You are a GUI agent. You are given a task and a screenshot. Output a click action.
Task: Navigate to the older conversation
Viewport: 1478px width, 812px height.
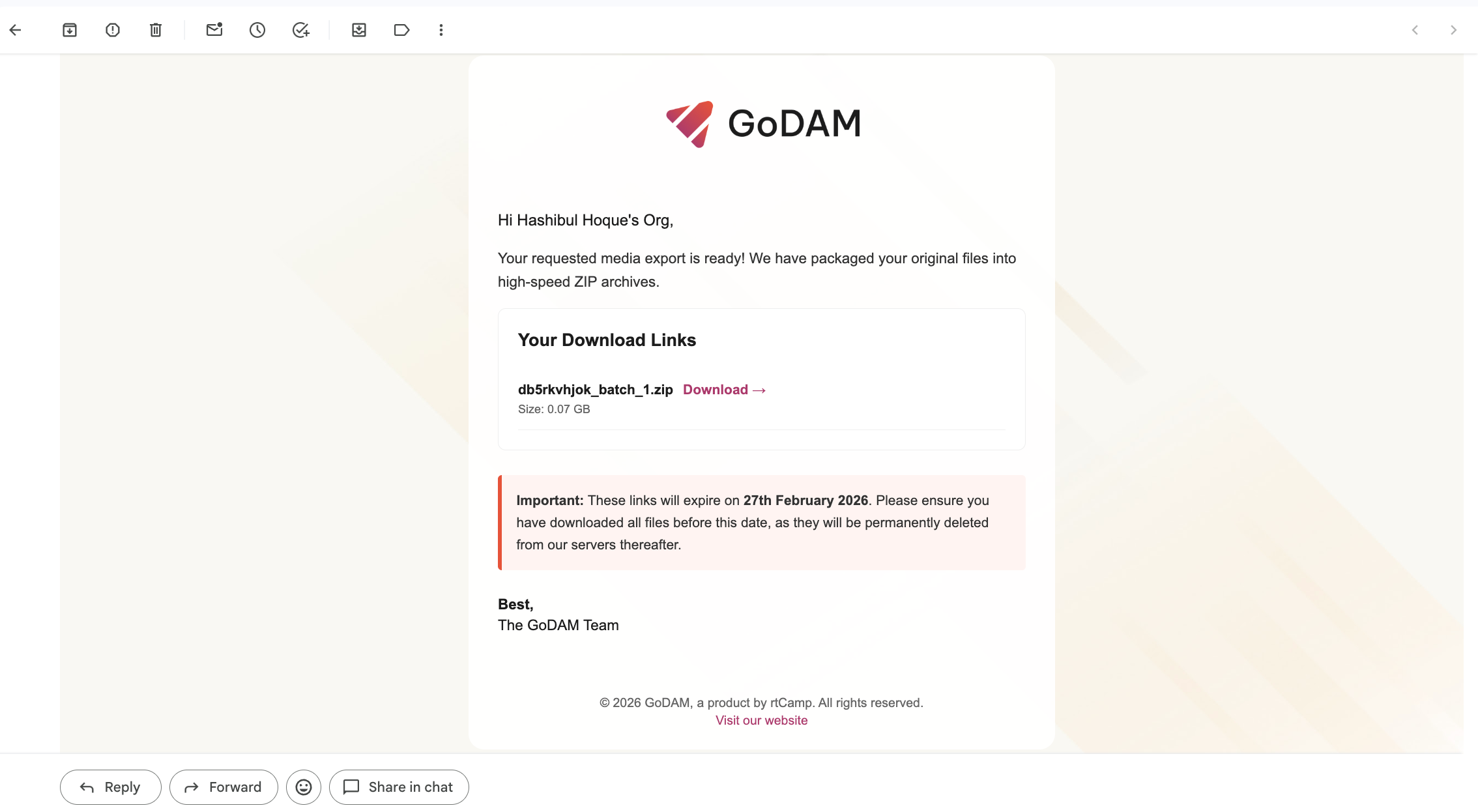point(1453,30)
